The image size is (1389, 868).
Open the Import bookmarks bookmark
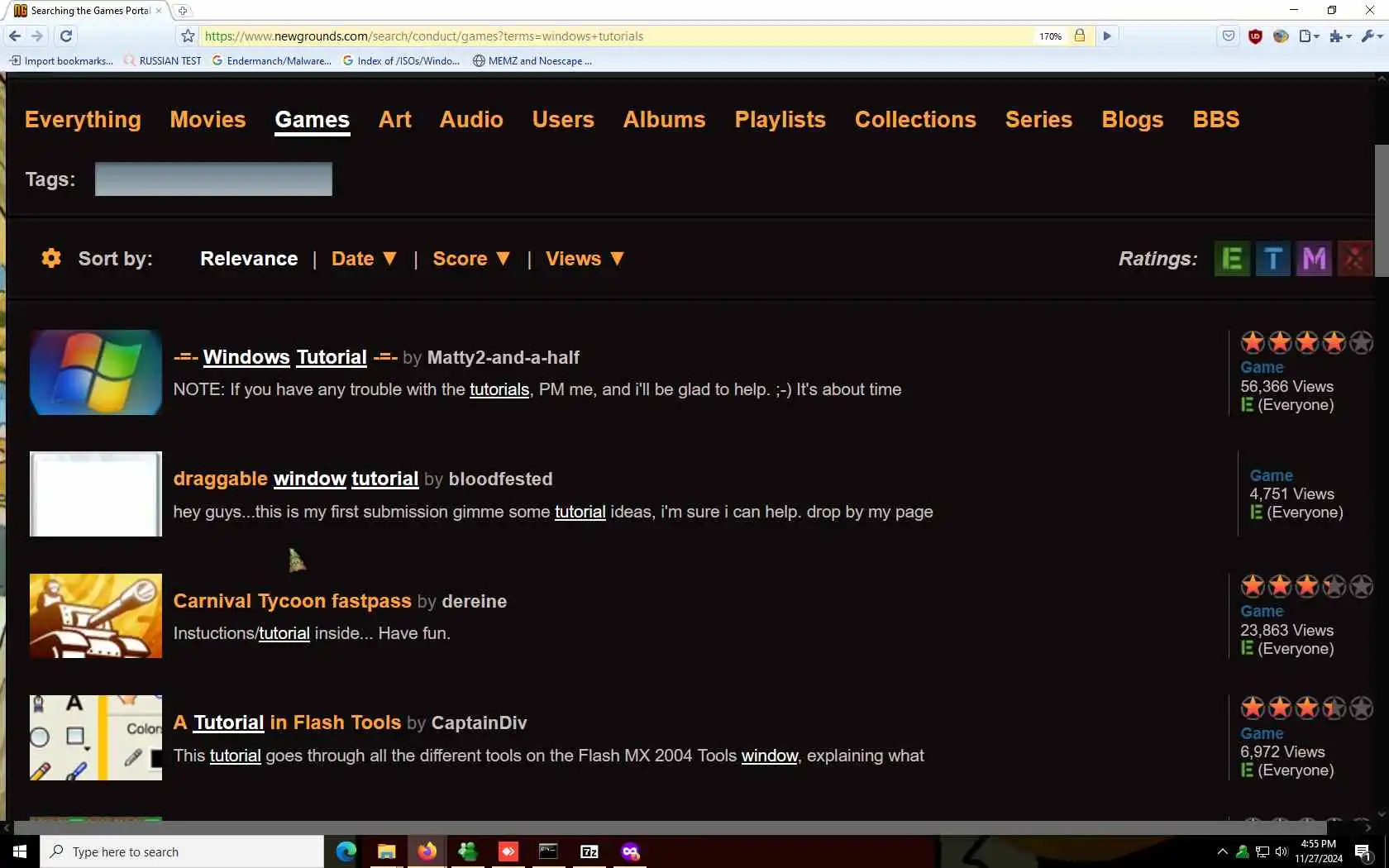tap(61, 60)
